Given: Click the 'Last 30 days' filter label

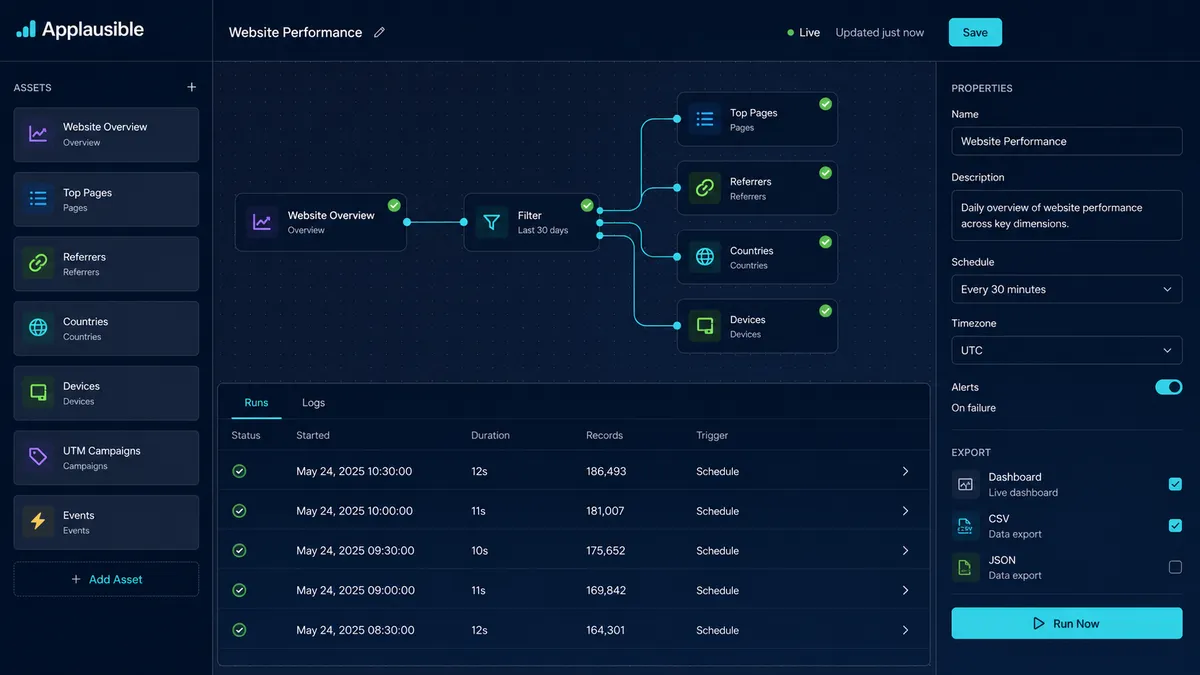Looking at the screenshot, I should pyautogui.click(x=543, y=230).
